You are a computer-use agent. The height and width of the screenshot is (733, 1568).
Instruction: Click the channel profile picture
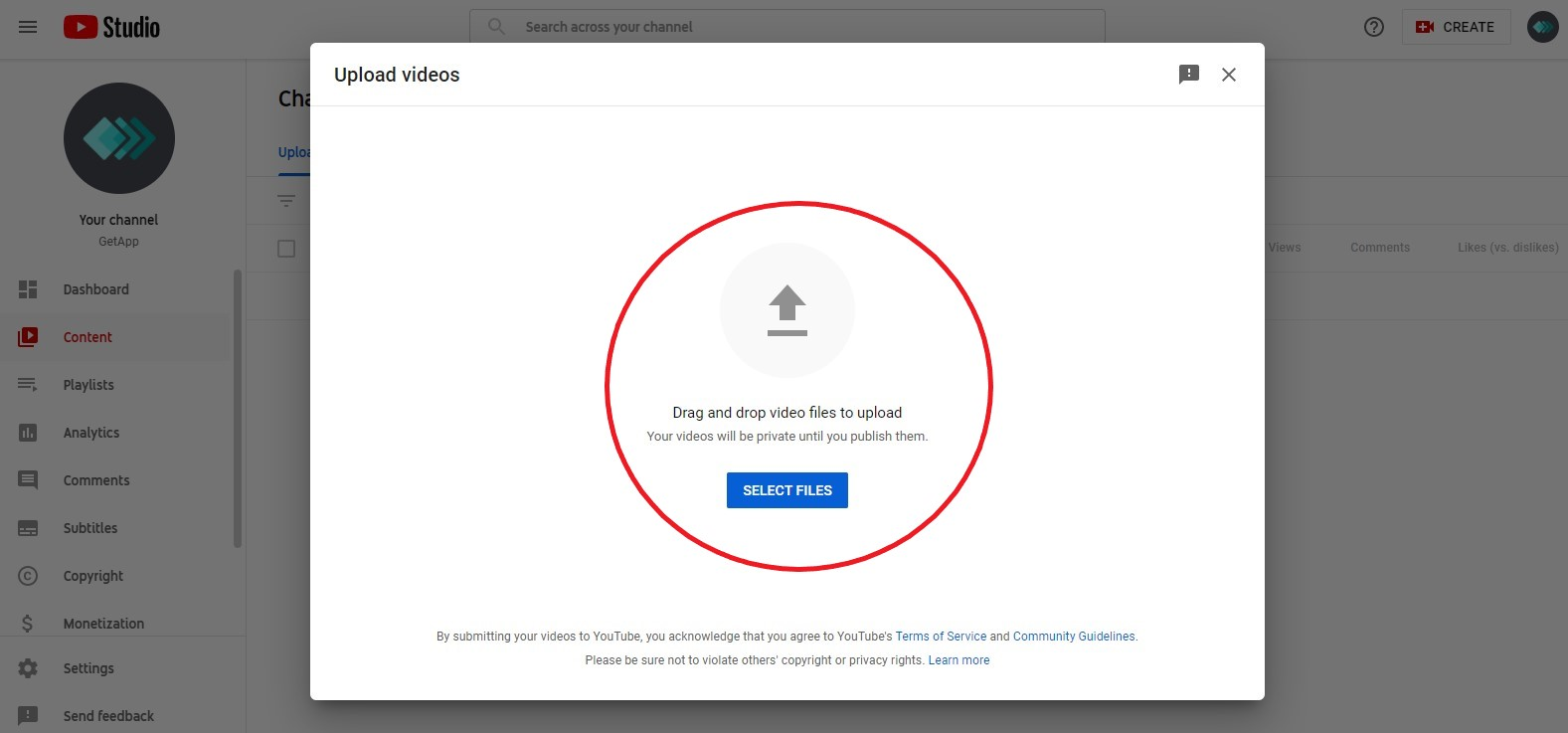[119, 138]
